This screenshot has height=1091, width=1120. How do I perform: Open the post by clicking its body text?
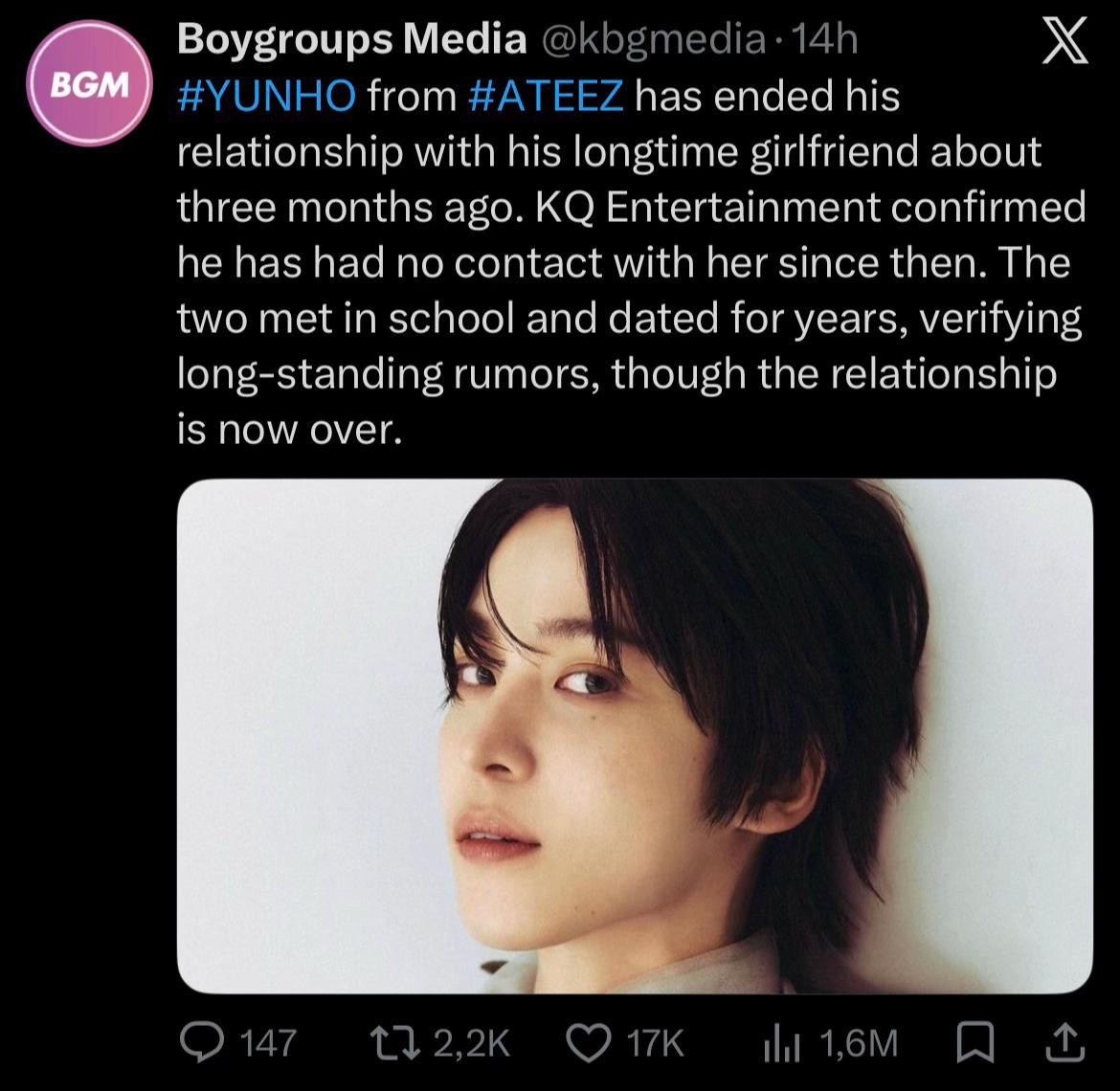tap(631, 263)
